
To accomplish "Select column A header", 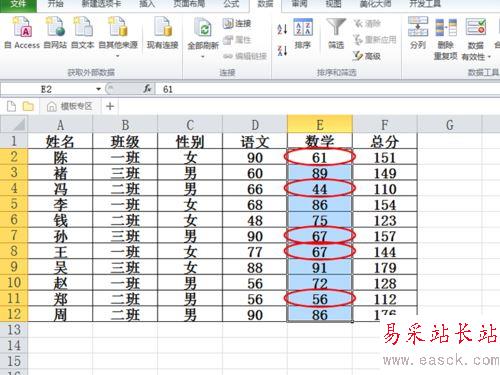I will tap(60, 125).
